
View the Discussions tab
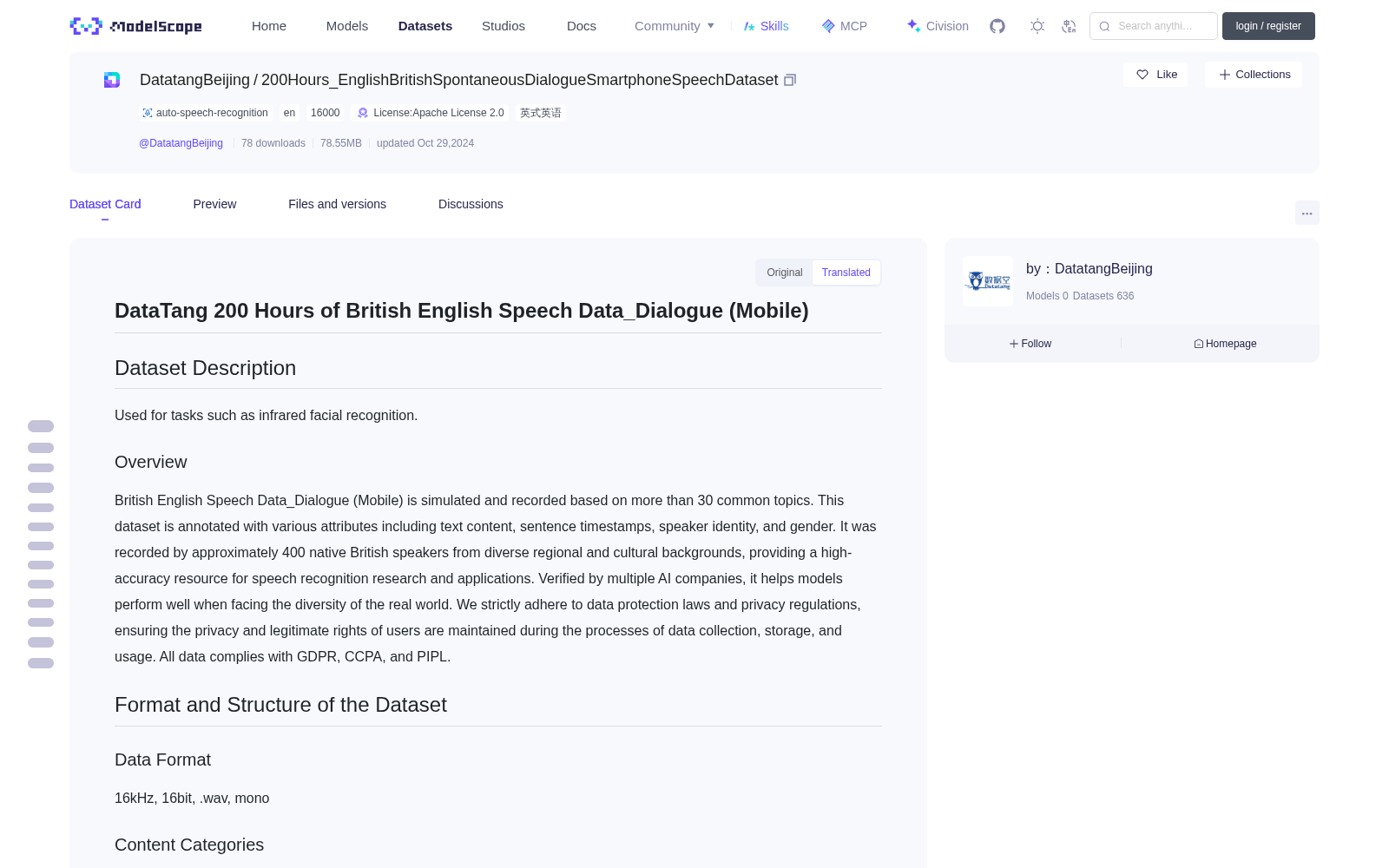click(471, 204)
